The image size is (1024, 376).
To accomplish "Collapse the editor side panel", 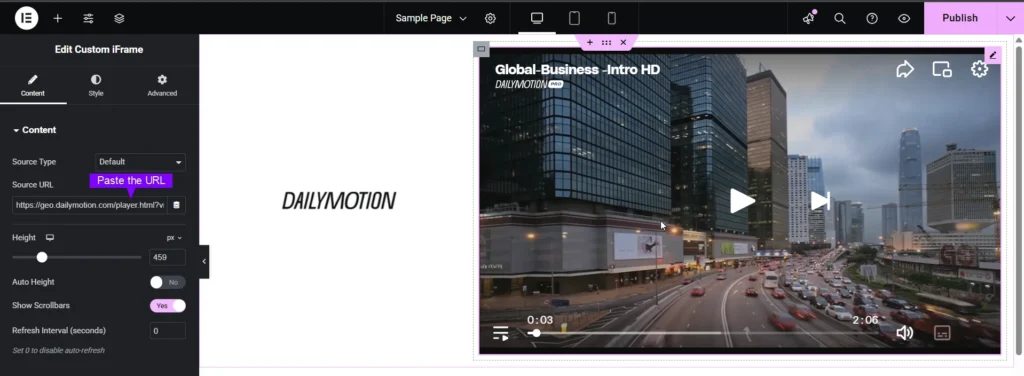I will 204,261.
